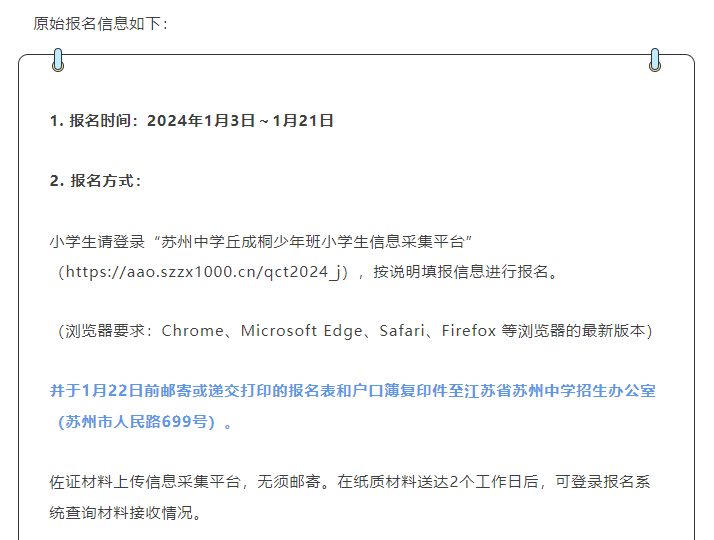Viewport: 714px width, 540px height.
Task: Click the right blue binder clip icon
Action: click(x=655, y=60)
